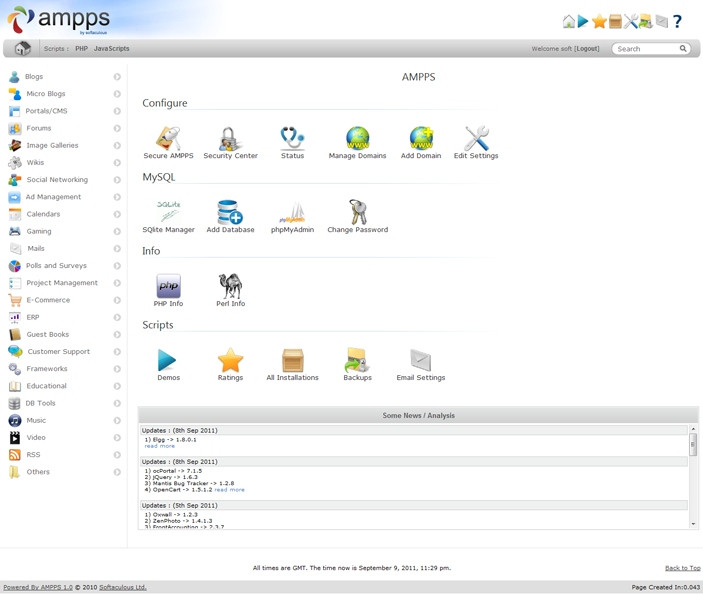Click the Backups folder icon

click(x=357, y=360)
